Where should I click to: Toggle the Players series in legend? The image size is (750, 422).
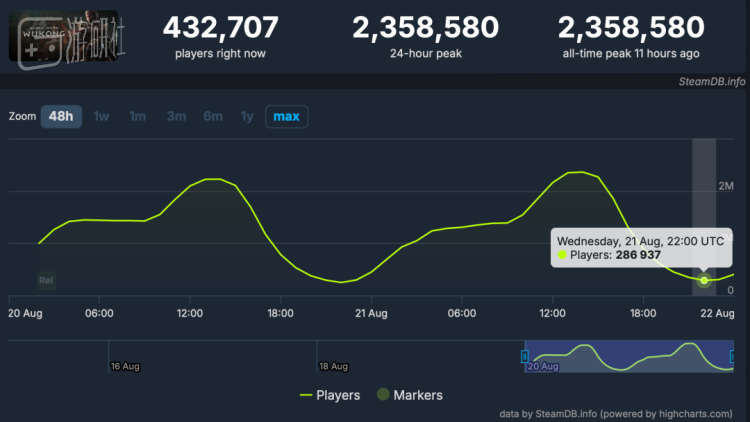330,395
